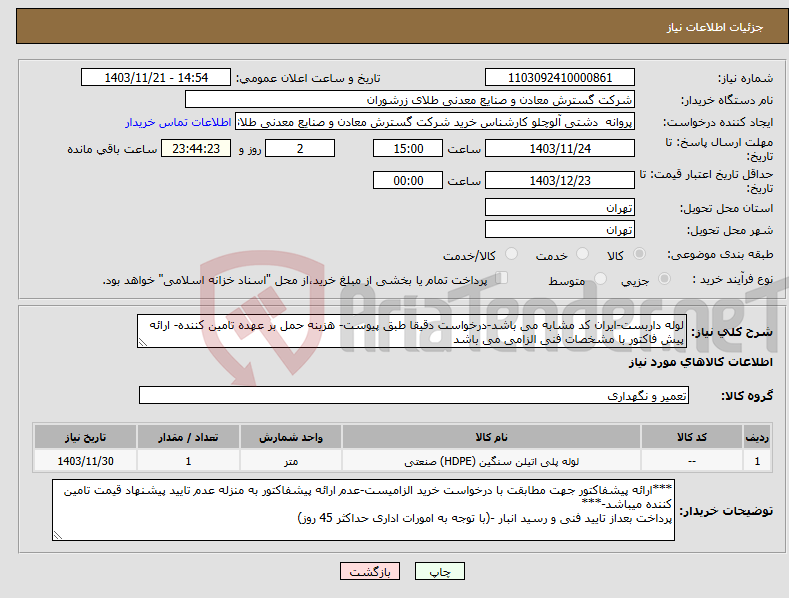789x598 pixels.
Task: Click the تعداد / مقدار column header
Action: [x=188, y=437]
